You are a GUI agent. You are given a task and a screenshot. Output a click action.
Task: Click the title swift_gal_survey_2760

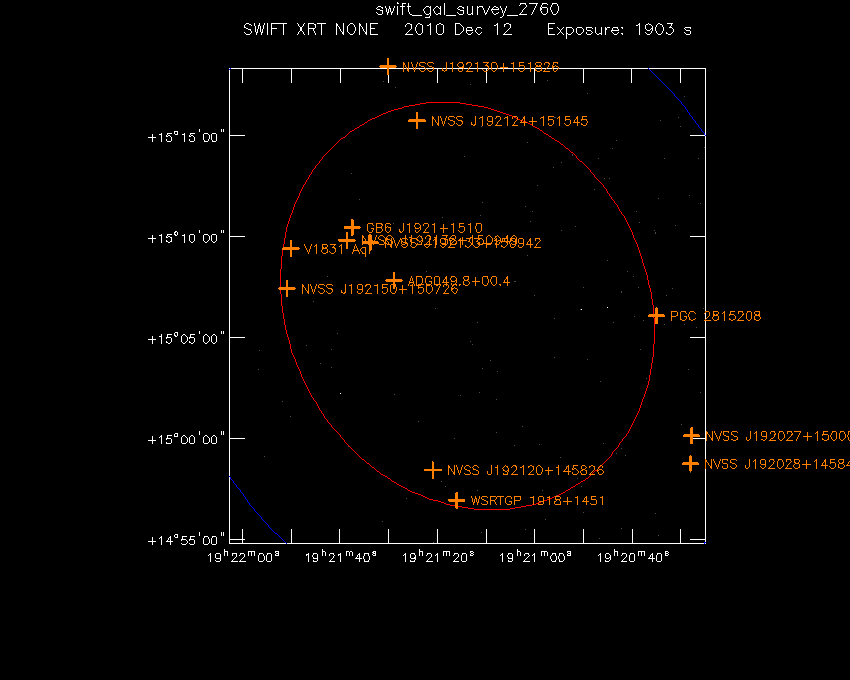point(467,9)
